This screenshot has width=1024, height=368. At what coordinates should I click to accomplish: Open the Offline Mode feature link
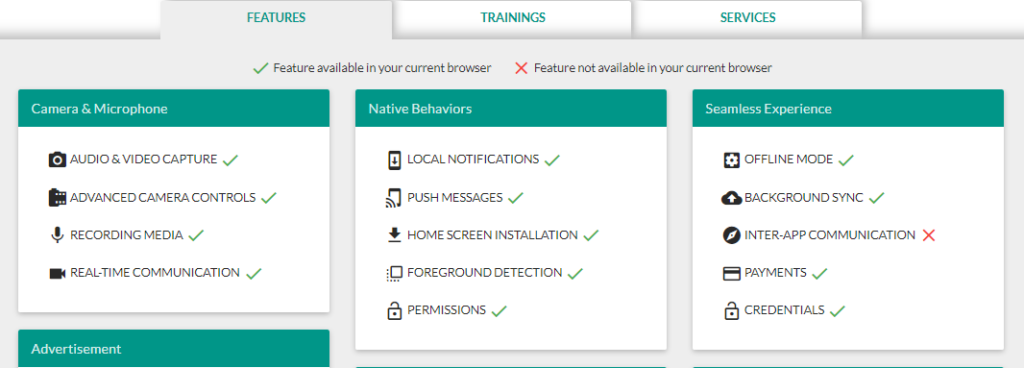789,159
